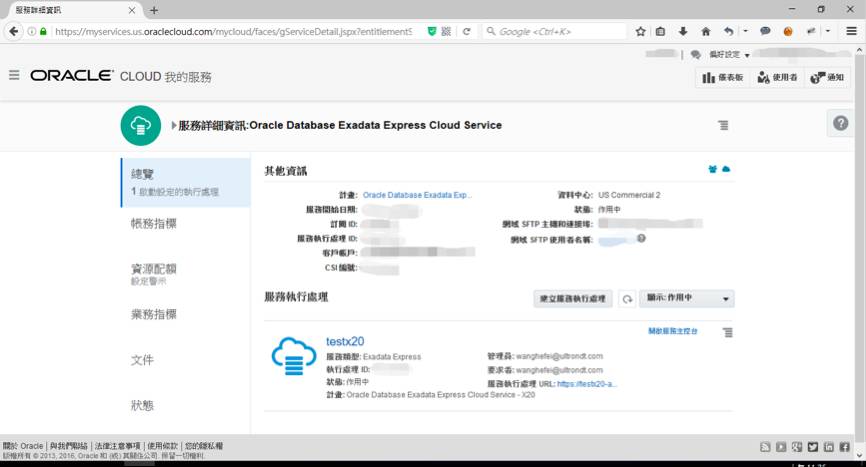Open the QR code icon in address bar
Screen dimensions: 866x467
pos(446,31)
